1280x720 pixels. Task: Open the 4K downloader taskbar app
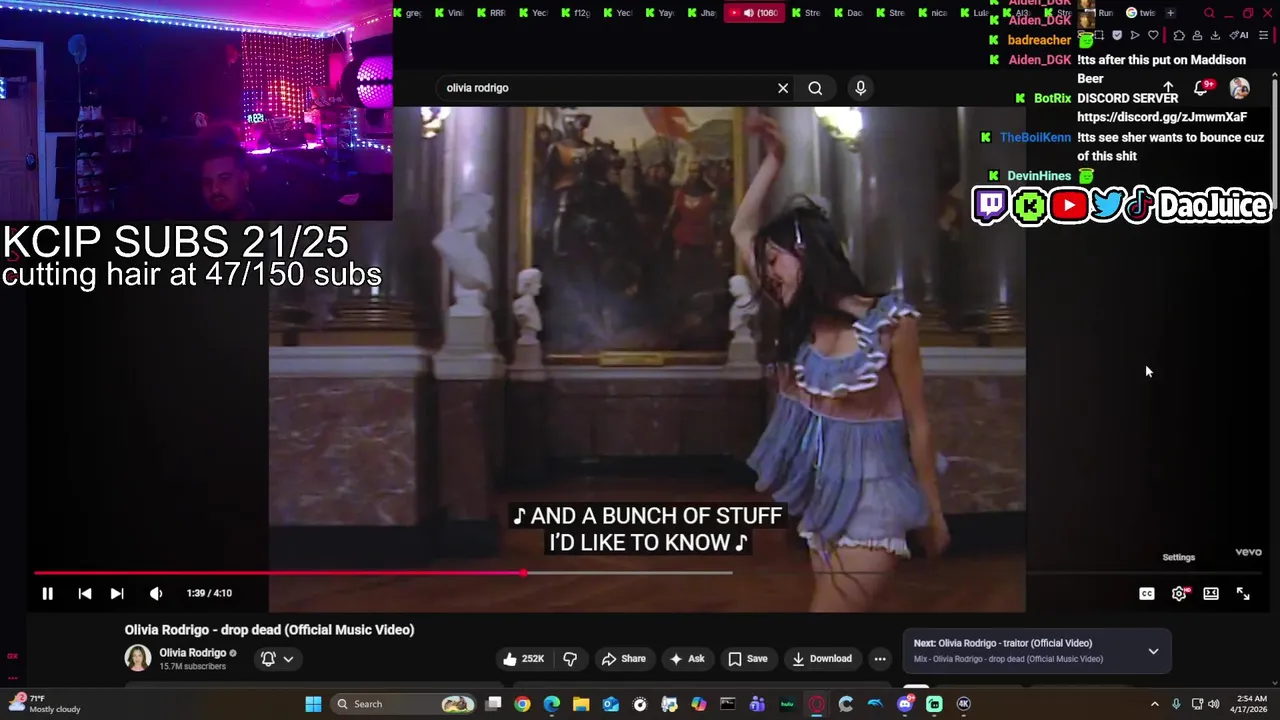(x=964, y=704)
